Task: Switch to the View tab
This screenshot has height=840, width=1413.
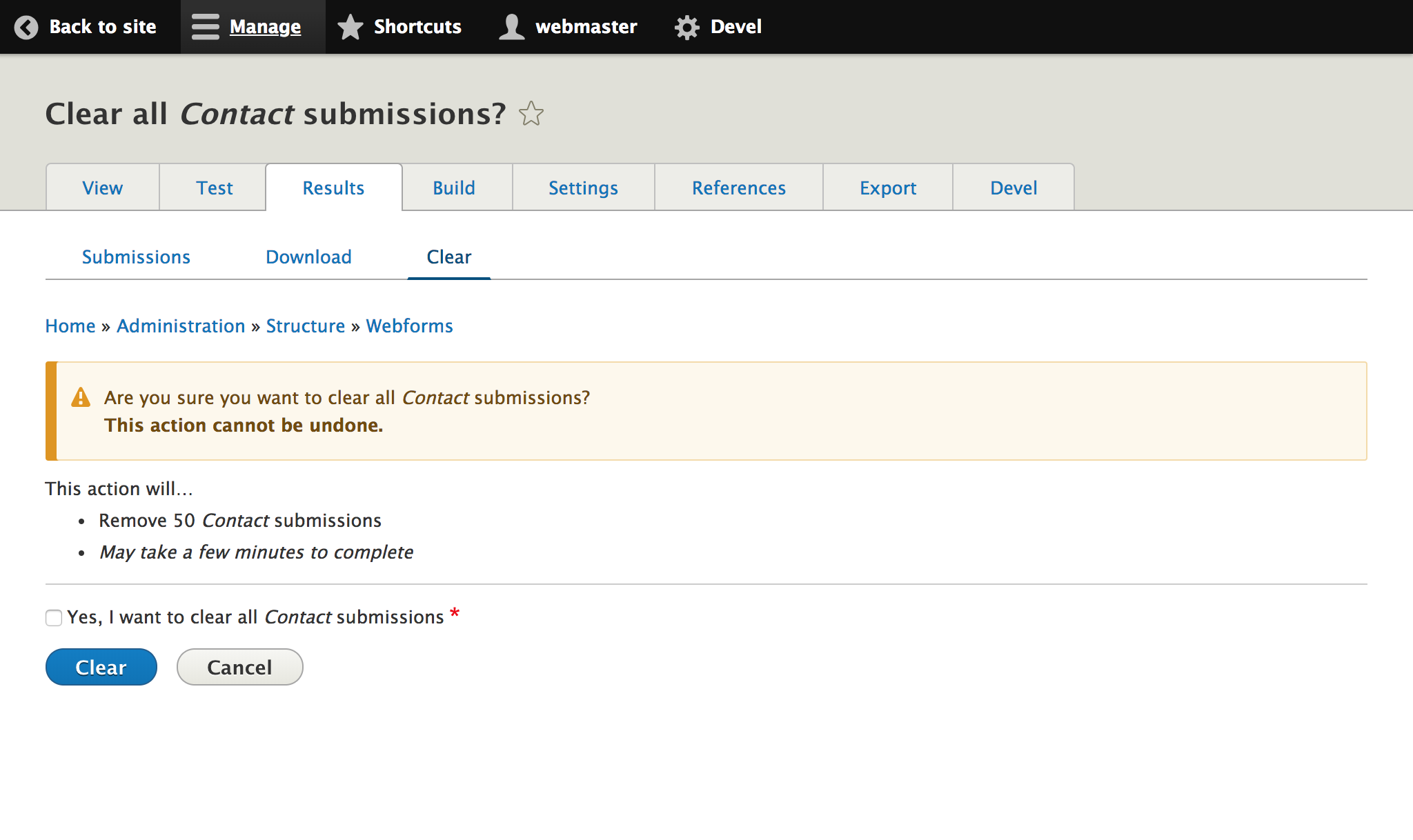Action: [103, 188]
